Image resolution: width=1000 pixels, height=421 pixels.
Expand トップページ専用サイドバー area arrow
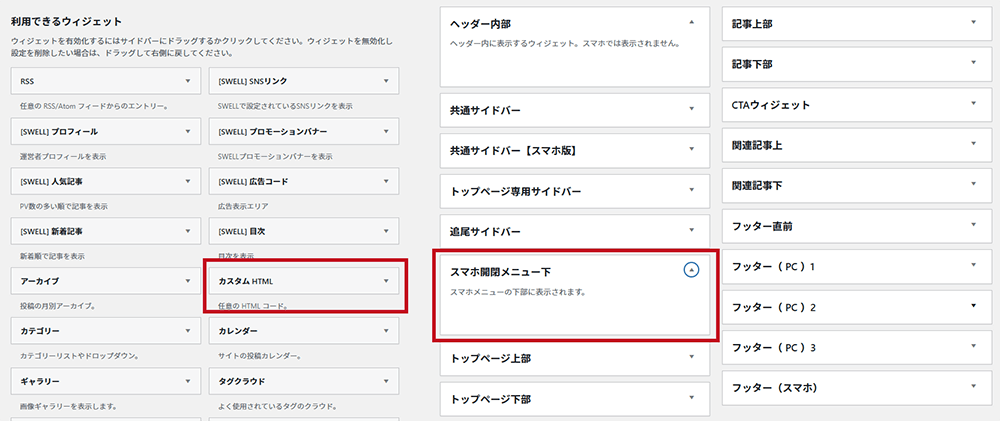(x=691, y=190)
